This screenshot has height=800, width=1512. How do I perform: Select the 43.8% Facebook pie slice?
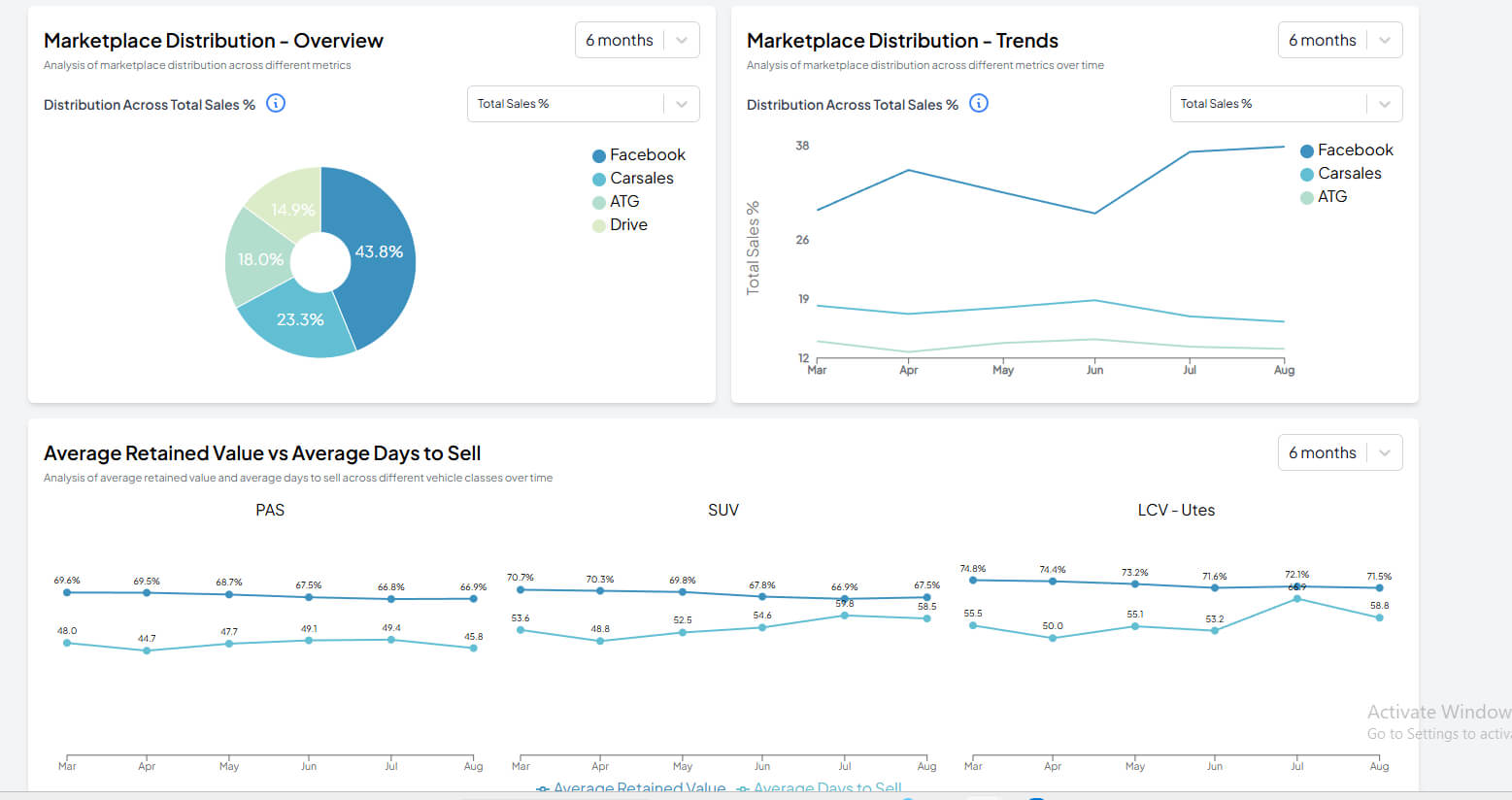click(379, 251)
